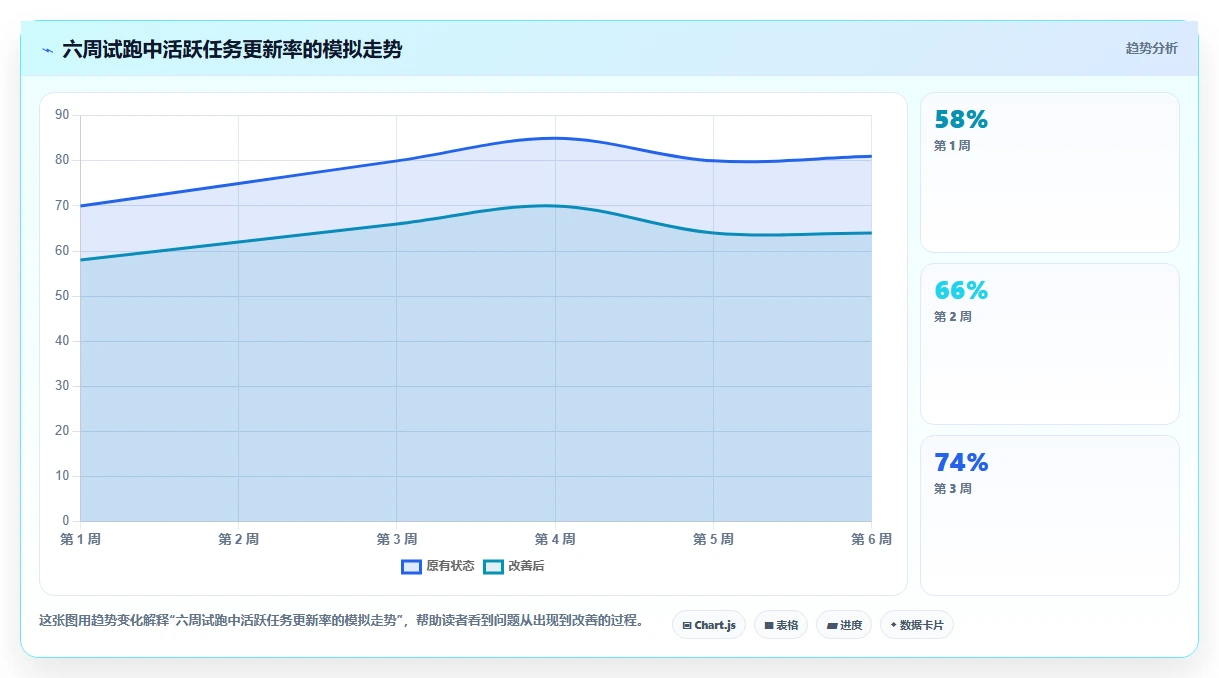The width and height of the screenshot is (1219, 678).
Task: Toggle the 原有状态 legend swatch
Action: (411, 566)
